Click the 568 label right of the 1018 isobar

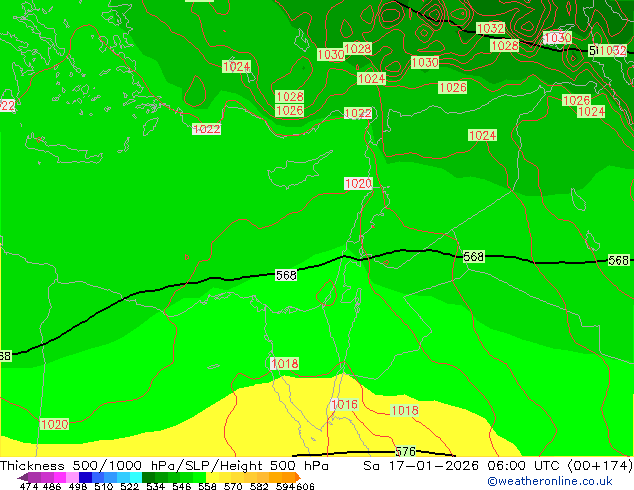pyautogui.click(x=286, y=275)
